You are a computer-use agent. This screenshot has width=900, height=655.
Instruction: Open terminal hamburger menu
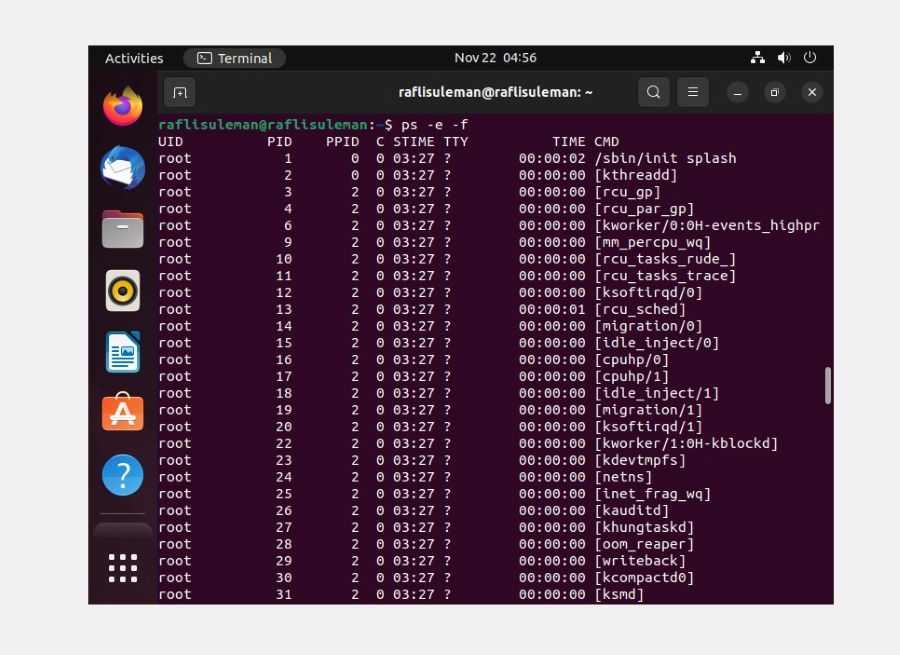(693, 92)
